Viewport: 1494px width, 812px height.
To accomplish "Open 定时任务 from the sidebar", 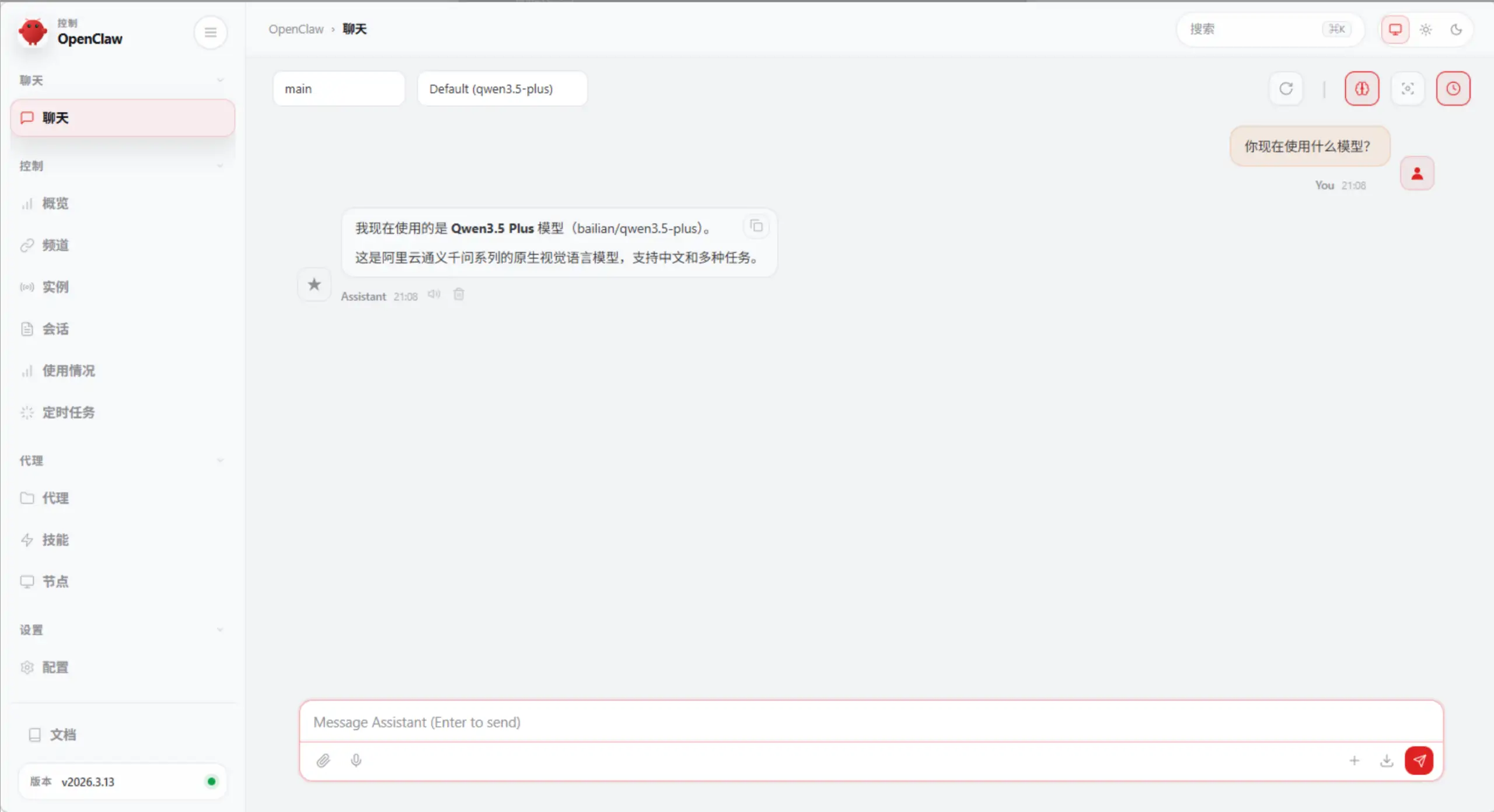I will pos(68,412).
